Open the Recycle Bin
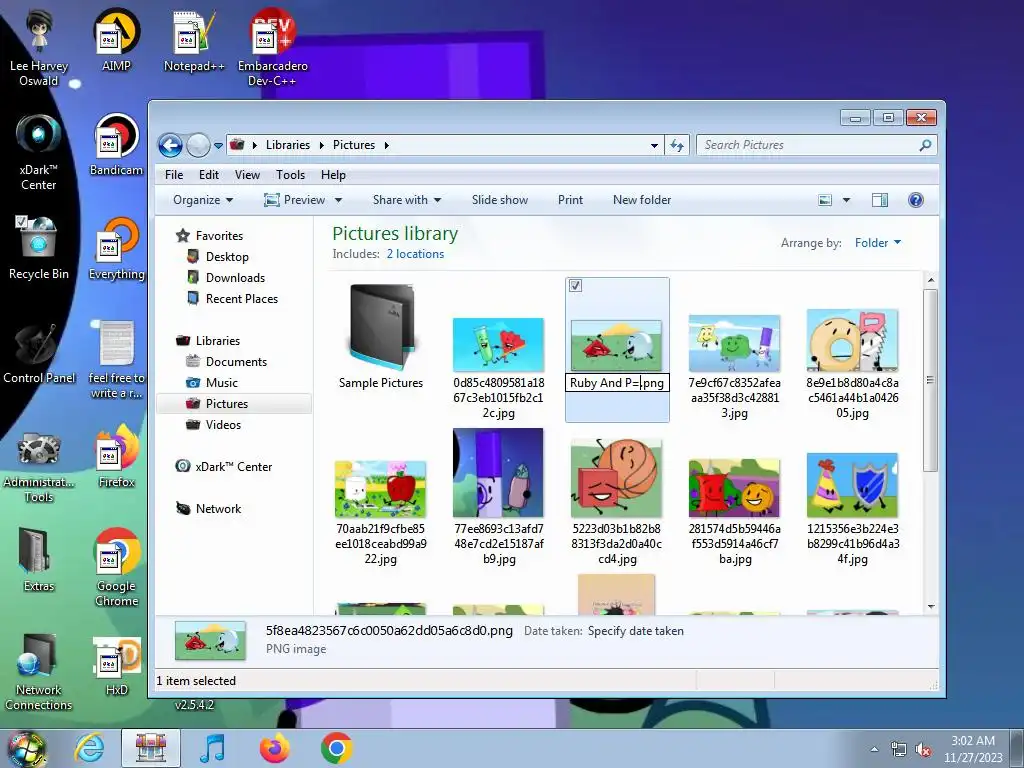Image resolution: width=1024 pixels, height=768 pixels. 39,248
